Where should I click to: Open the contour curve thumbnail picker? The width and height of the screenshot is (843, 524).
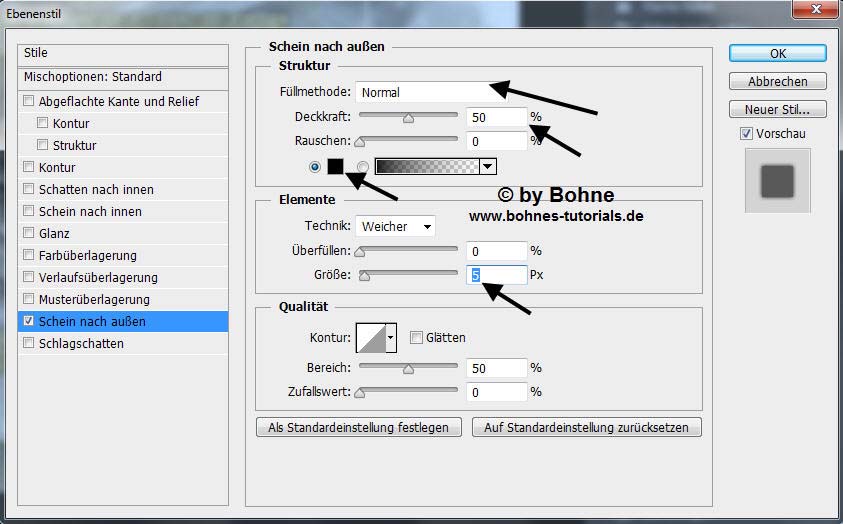pos(370,338)
